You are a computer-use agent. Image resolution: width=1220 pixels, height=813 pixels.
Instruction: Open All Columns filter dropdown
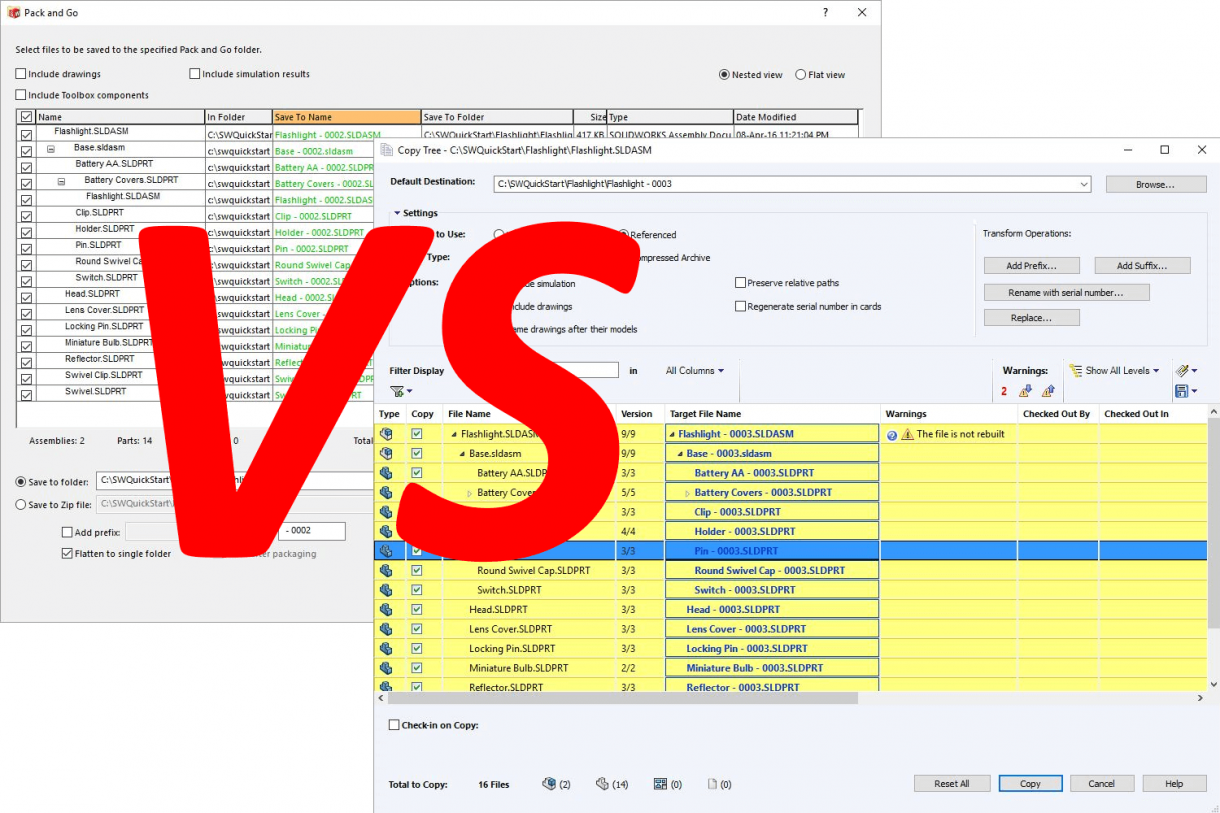pyautogui.click(x=695, y=370)
